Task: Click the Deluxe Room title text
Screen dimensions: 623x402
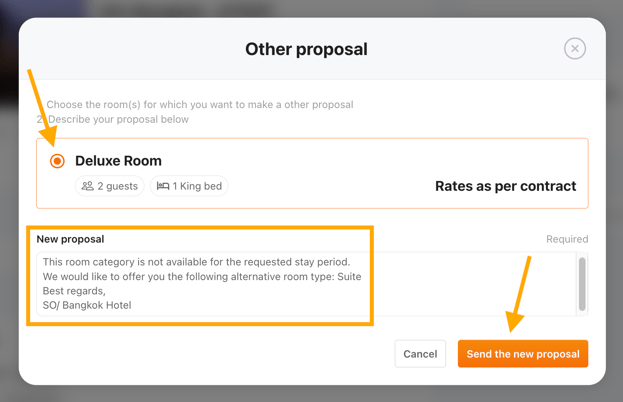Action: click(118, 161)
